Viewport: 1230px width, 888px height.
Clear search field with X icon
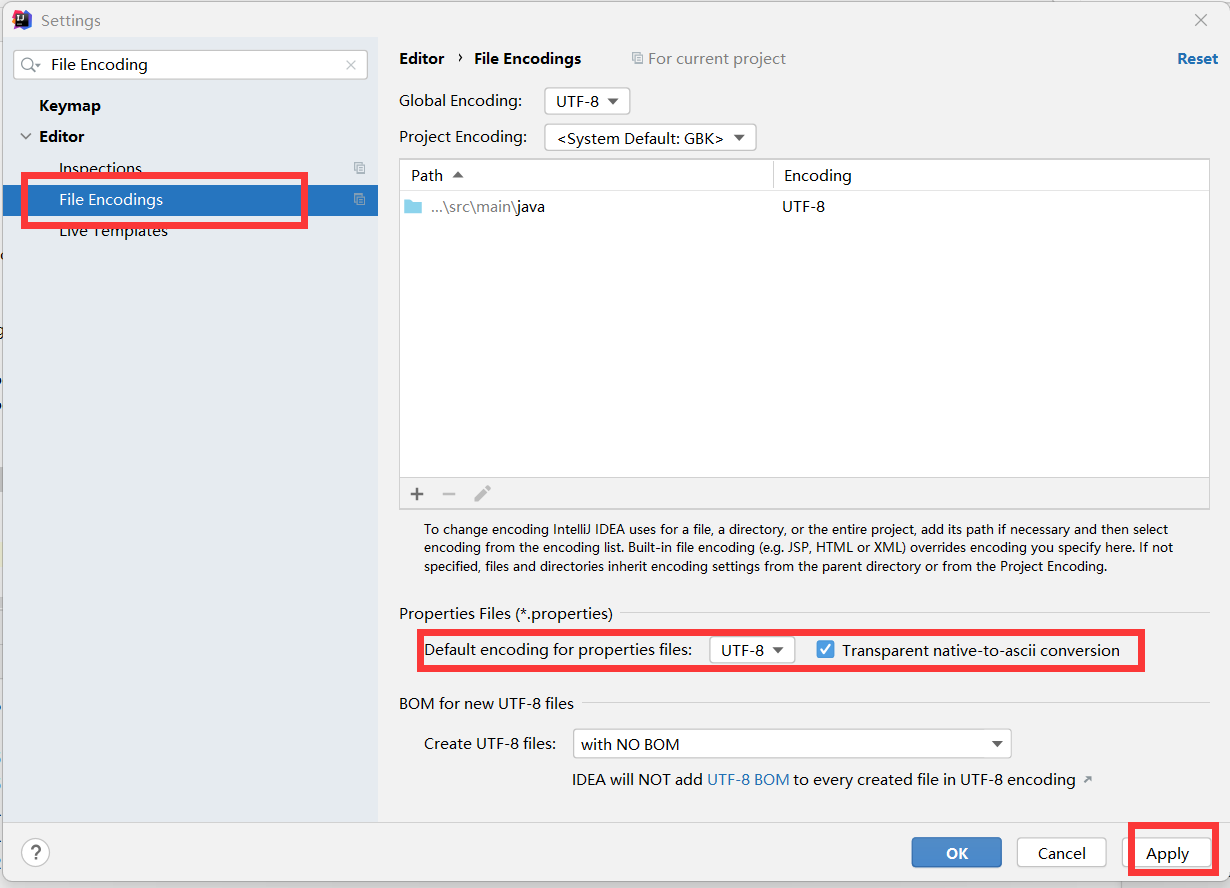tap(351, 65)
